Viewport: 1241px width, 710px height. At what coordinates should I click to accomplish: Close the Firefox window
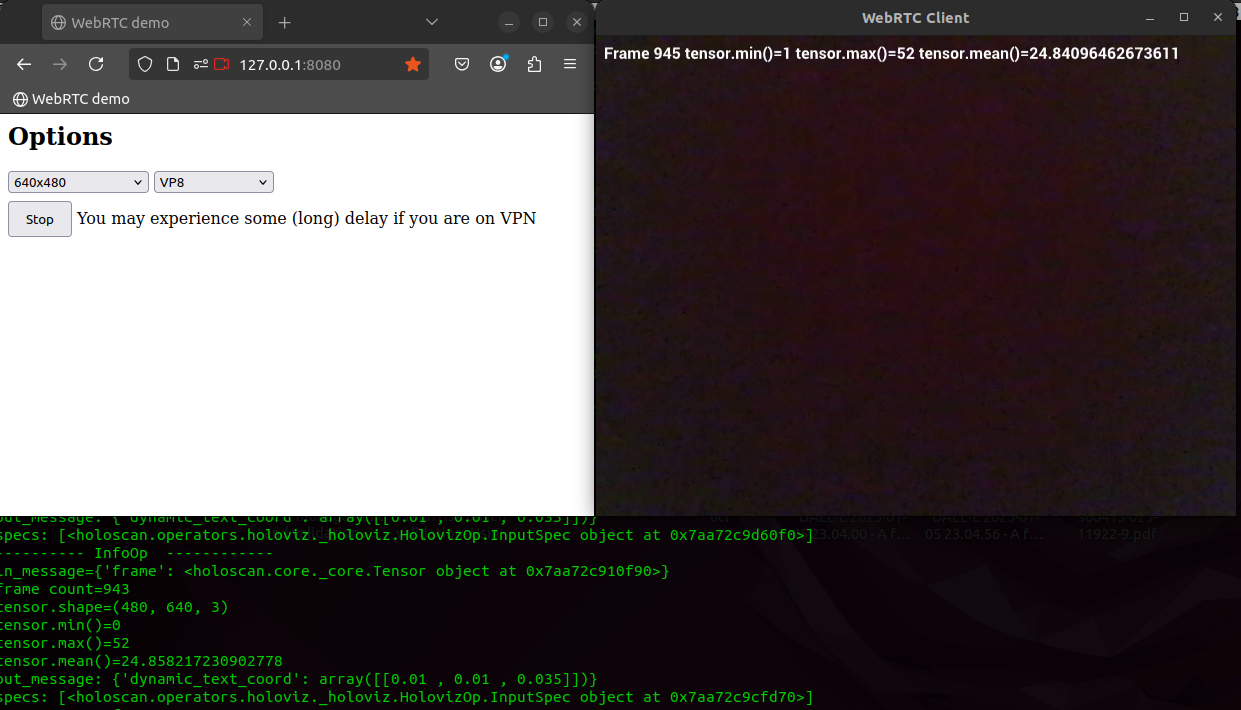(577, 22)
